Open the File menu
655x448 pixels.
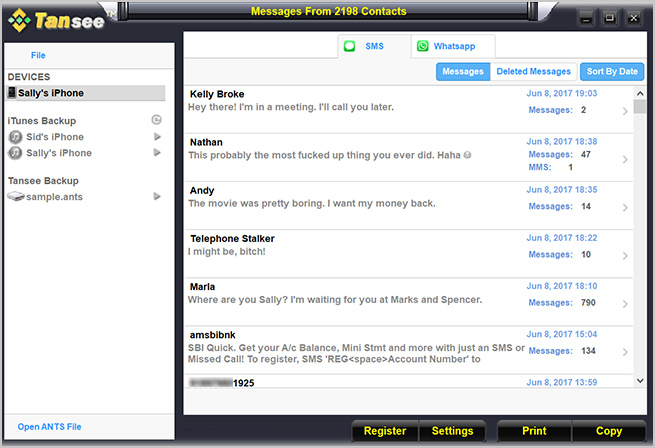[x=38, y=55]
